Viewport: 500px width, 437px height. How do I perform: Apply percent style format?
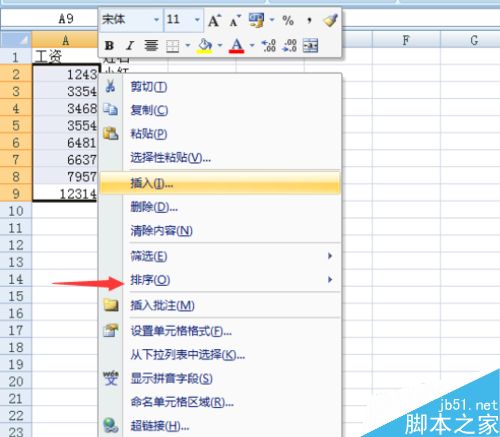pos(288,21)
